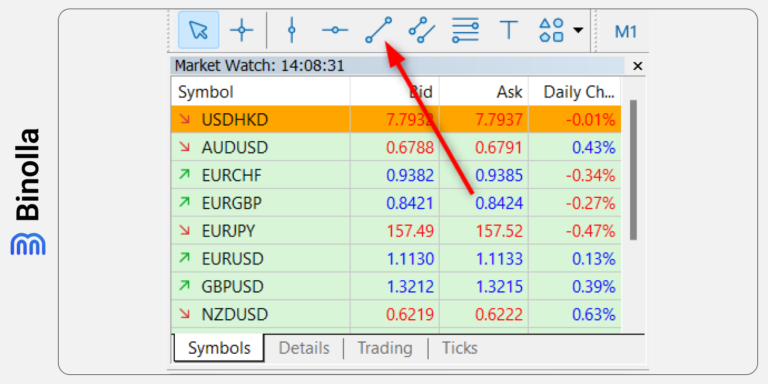This screenshot has height=384, width=768.
Task: Click NZDUSD ask 0.6222
Action: click(499, 314)
